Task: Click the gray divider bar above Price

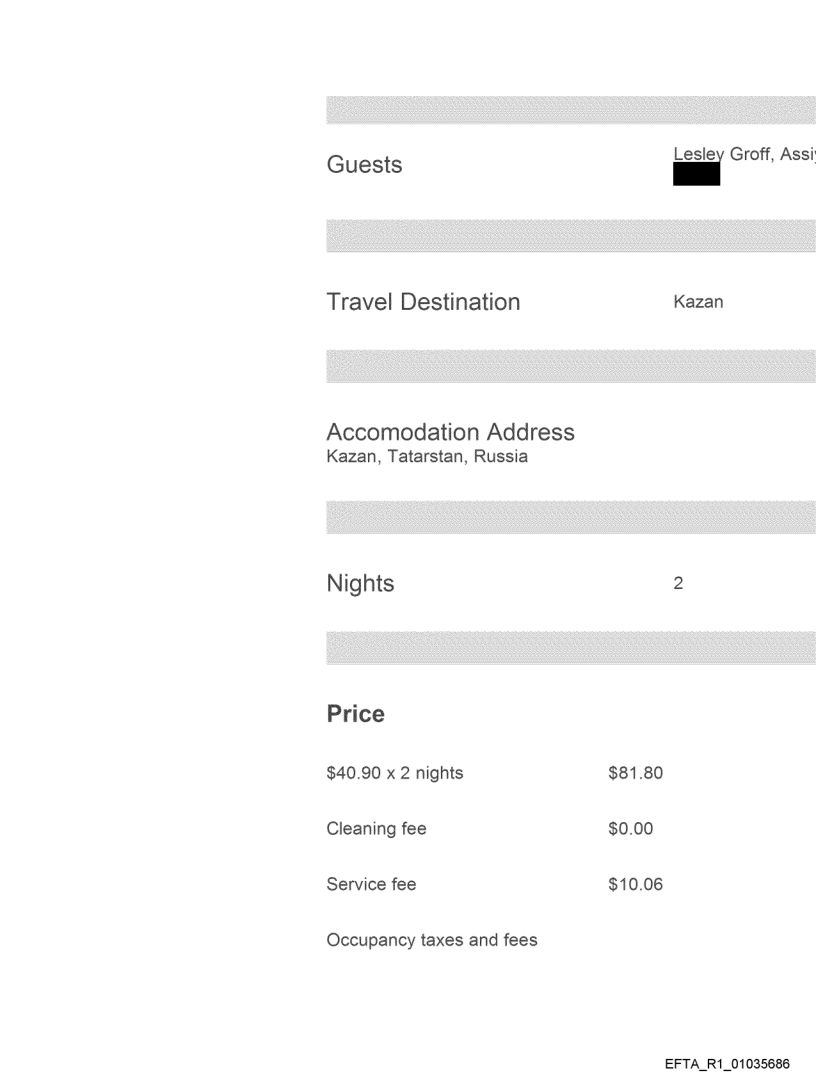Action: tap(570, 648)
